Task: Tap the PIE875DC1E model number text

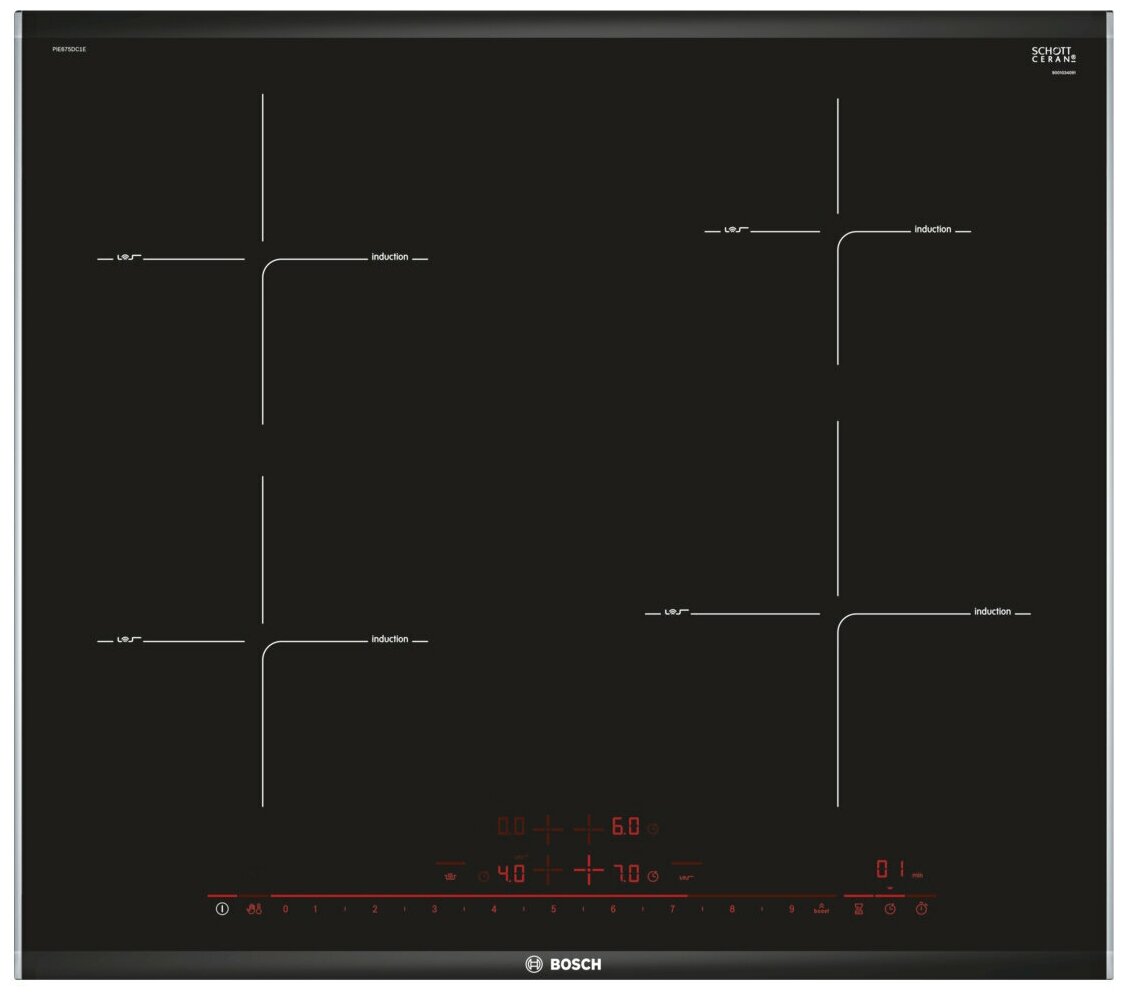Action: (69, 49)
